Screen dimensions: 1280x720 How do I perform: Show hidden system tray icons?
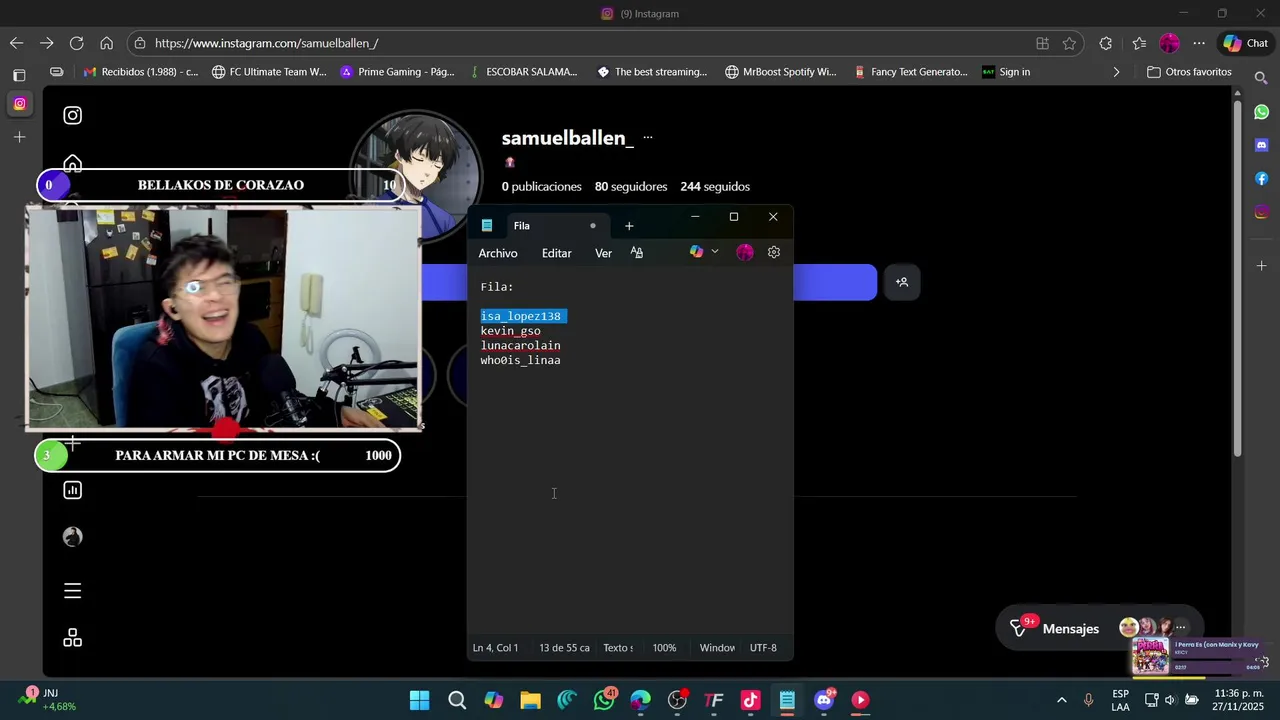1061,700
